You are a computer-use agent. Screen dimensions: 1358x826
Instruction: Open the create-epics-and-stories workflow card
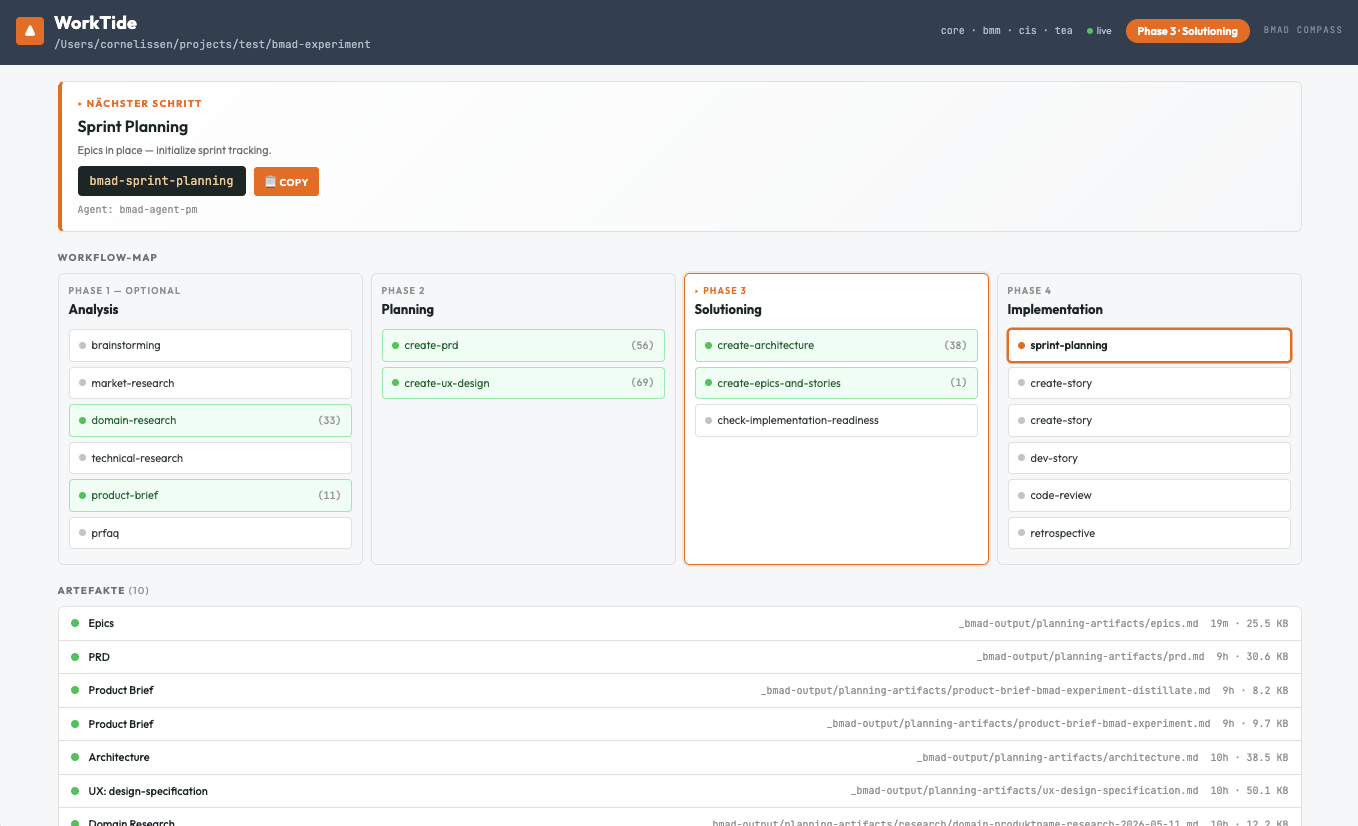click(x=836, y=383)
